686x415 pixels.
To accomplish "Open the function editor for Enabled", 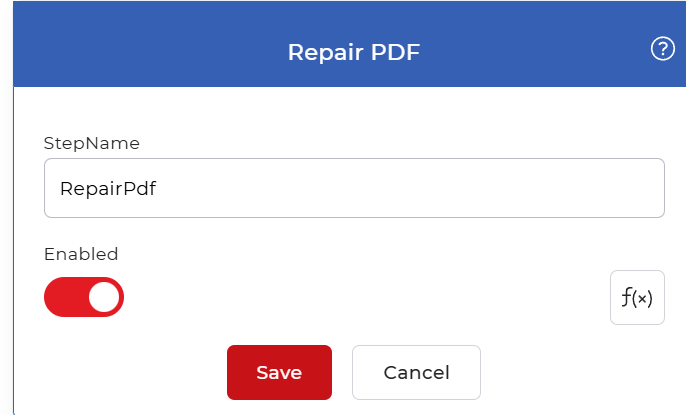I will (x=637, y=297).
